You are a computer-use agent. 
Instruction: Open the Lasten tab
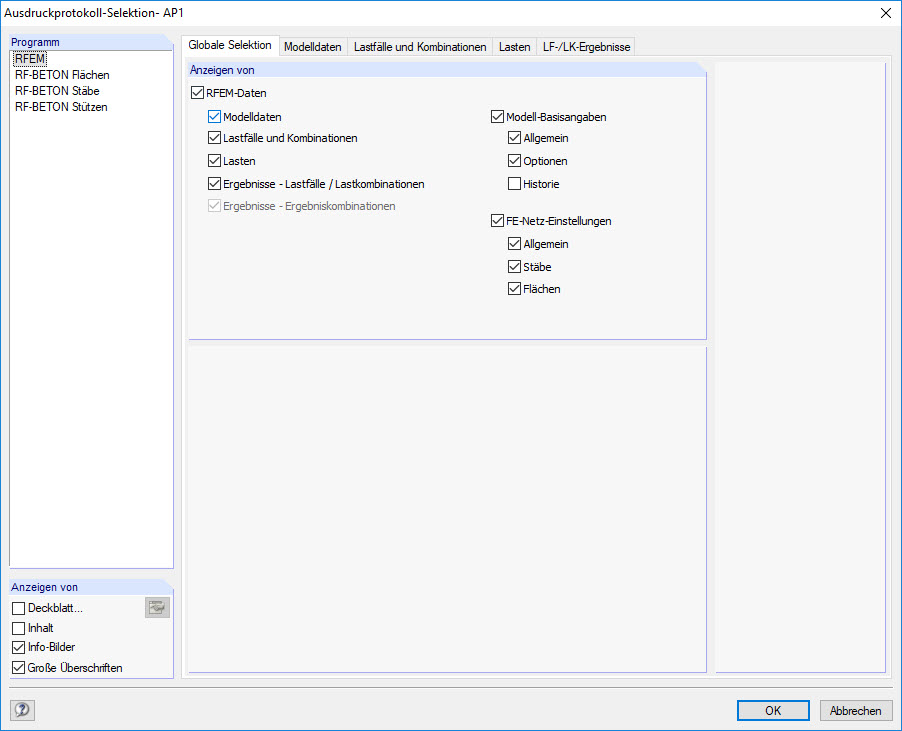pyautogui.click(x=514, y=47)
